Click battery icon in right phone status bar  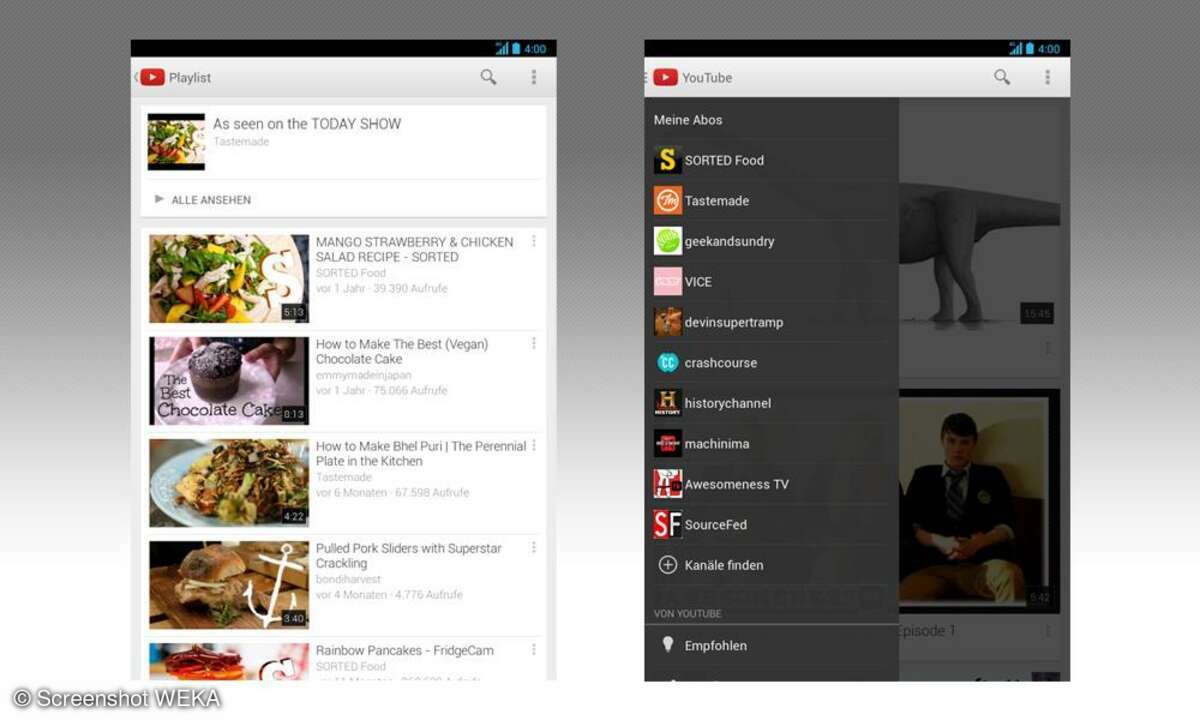[1030, 48]
